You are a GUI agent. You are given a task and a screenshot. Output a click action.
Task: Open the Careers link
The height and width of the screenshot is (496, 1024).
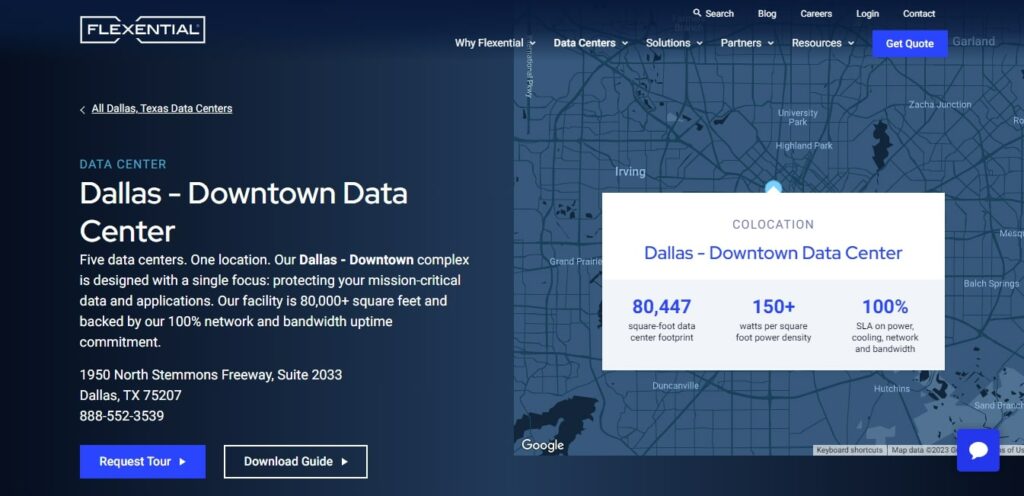(x=816, y=14)
